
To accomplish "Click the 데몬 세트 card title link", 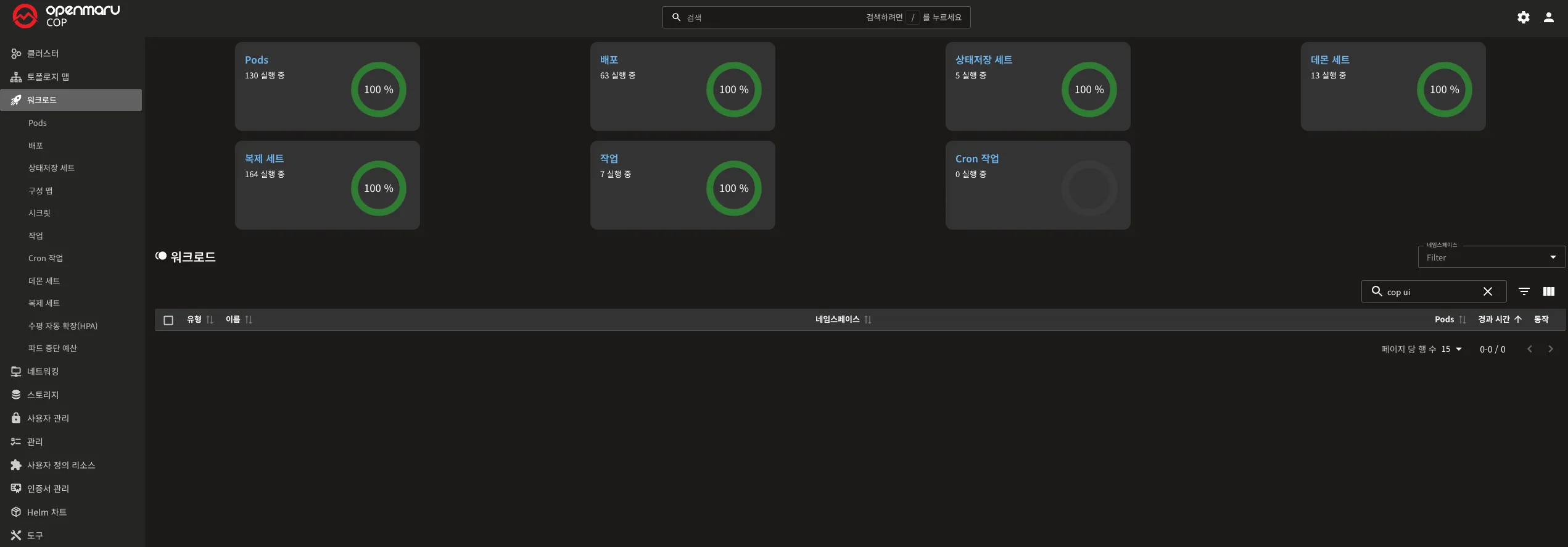I will (x=1330, y=60).
